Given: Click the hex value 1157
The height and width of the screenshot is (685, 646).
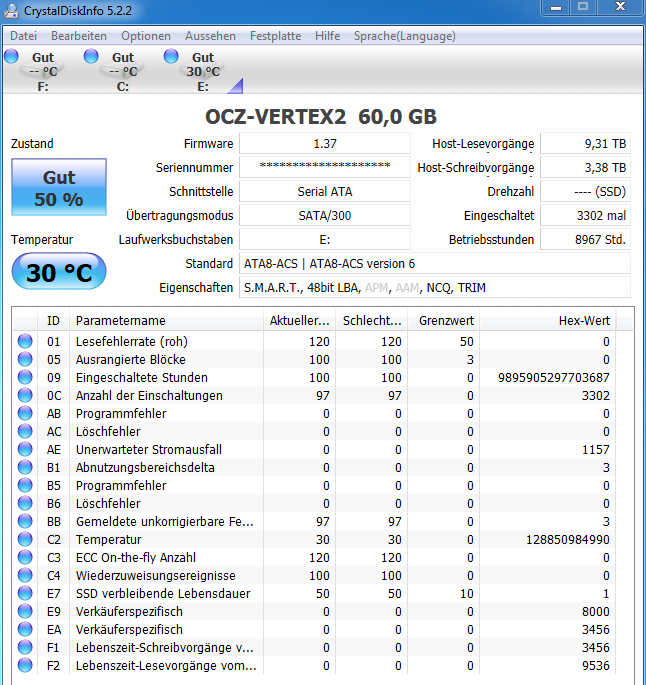Looking at the screenshot, I should click(595, 450).
